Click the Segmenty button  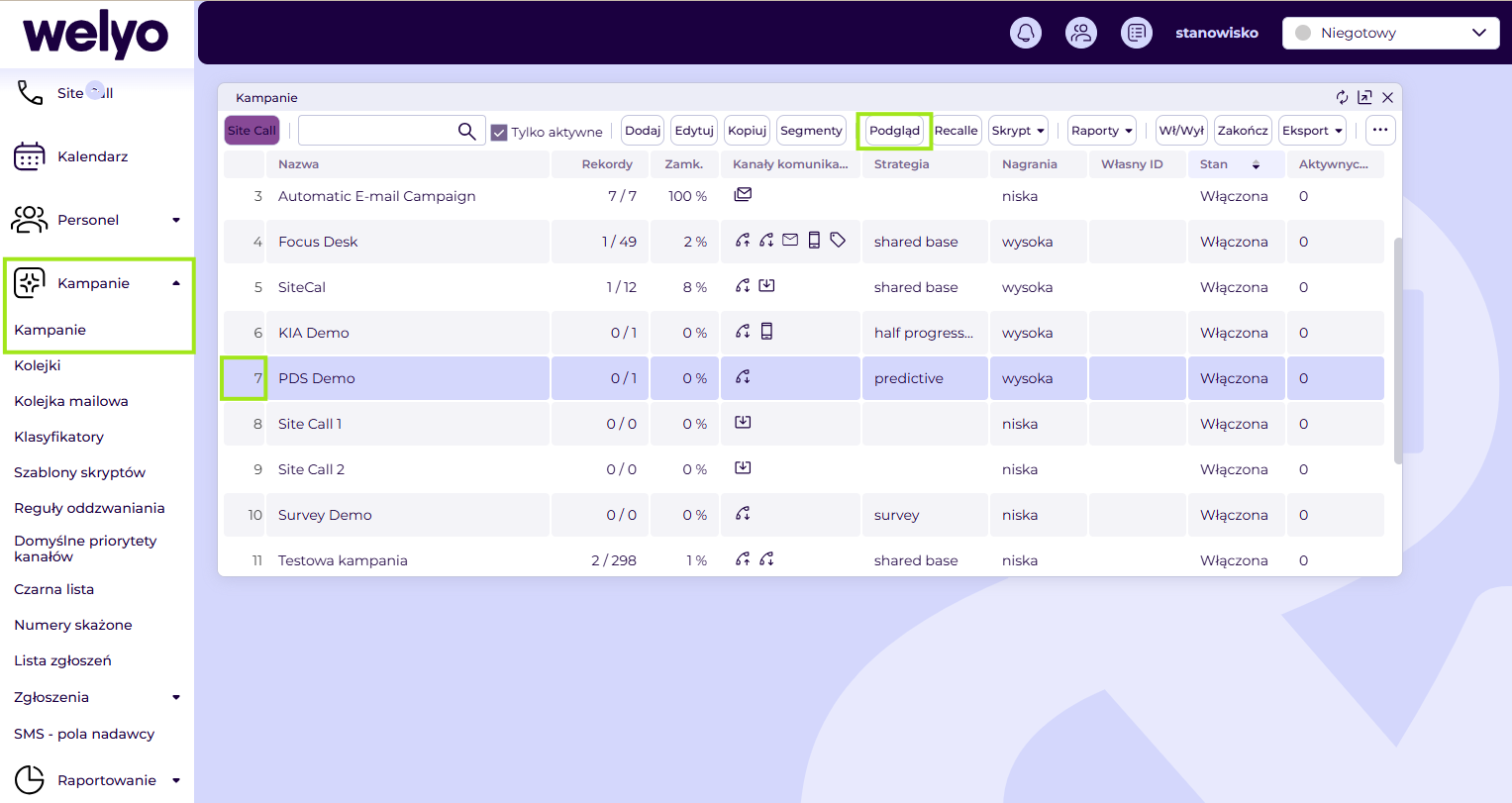(811, 131)
